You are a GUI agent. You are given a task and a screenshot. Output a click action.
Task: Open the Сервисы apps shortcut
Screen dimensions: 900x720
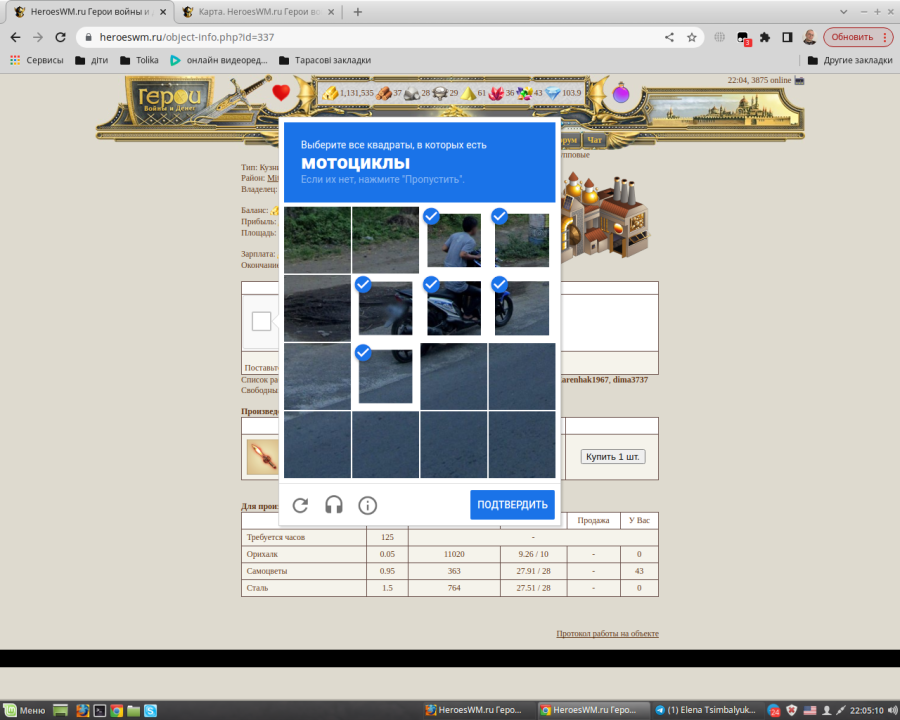37,60
